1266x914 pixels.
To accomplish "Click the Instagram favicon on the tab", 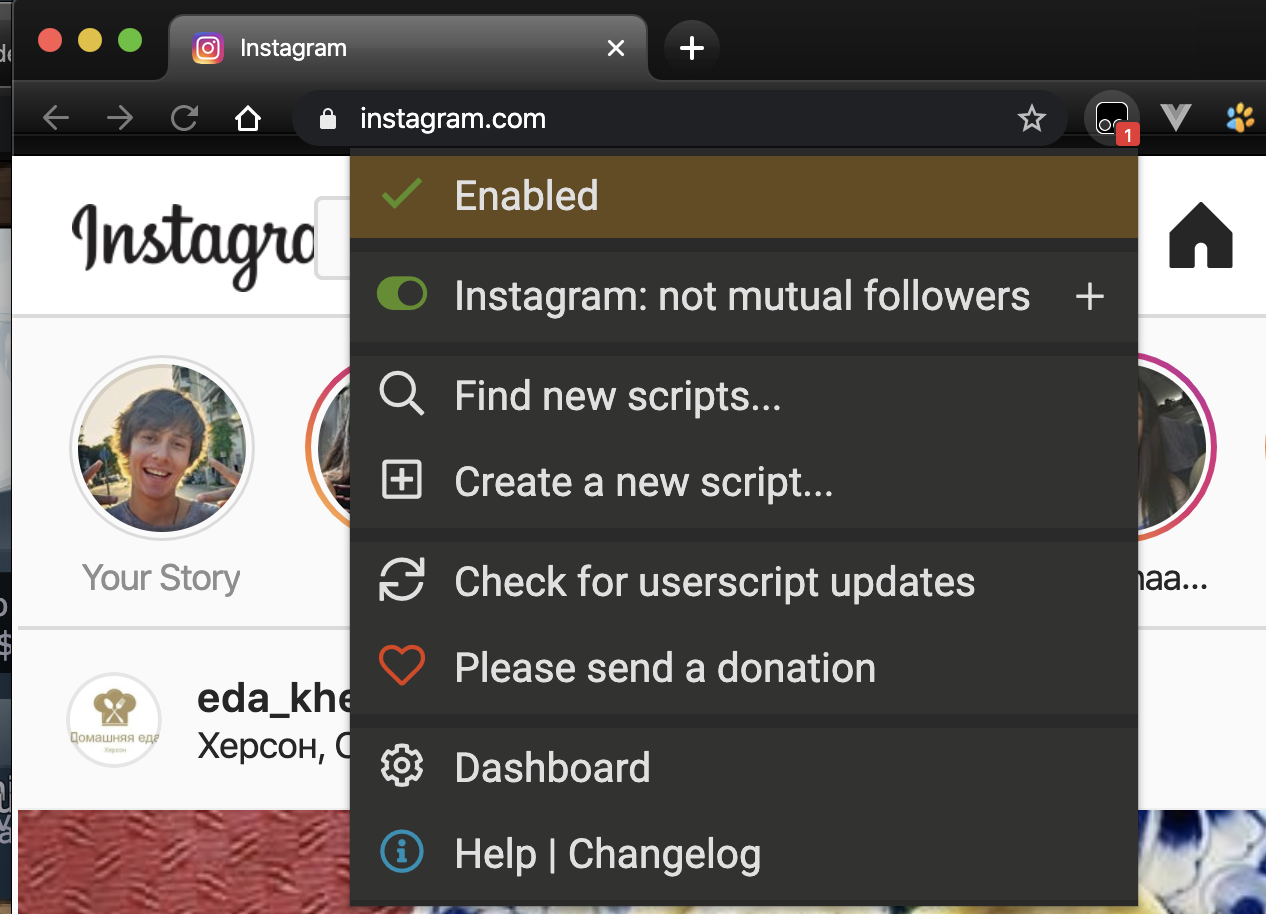I will tap(208, 47).
